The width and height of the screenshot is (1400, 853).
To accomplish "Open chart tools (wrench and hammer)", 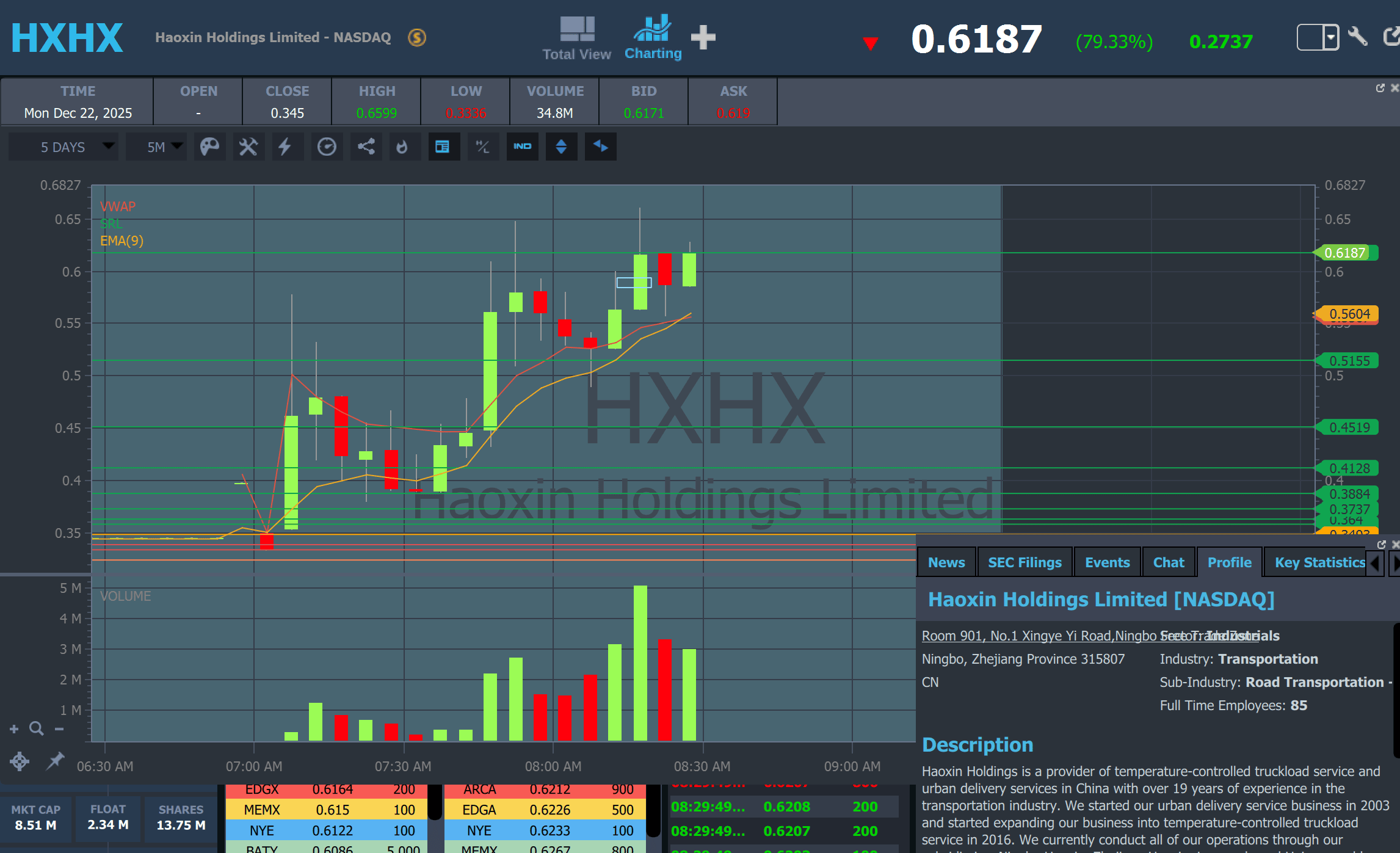I will 248,147.
